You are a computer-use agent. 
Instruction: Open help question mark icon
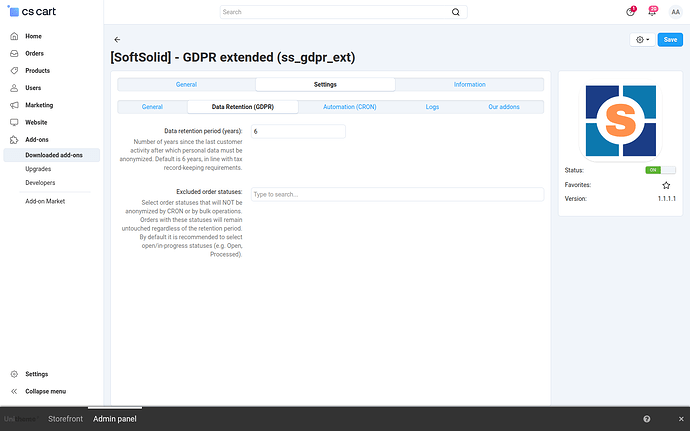(x=646, y=419)
